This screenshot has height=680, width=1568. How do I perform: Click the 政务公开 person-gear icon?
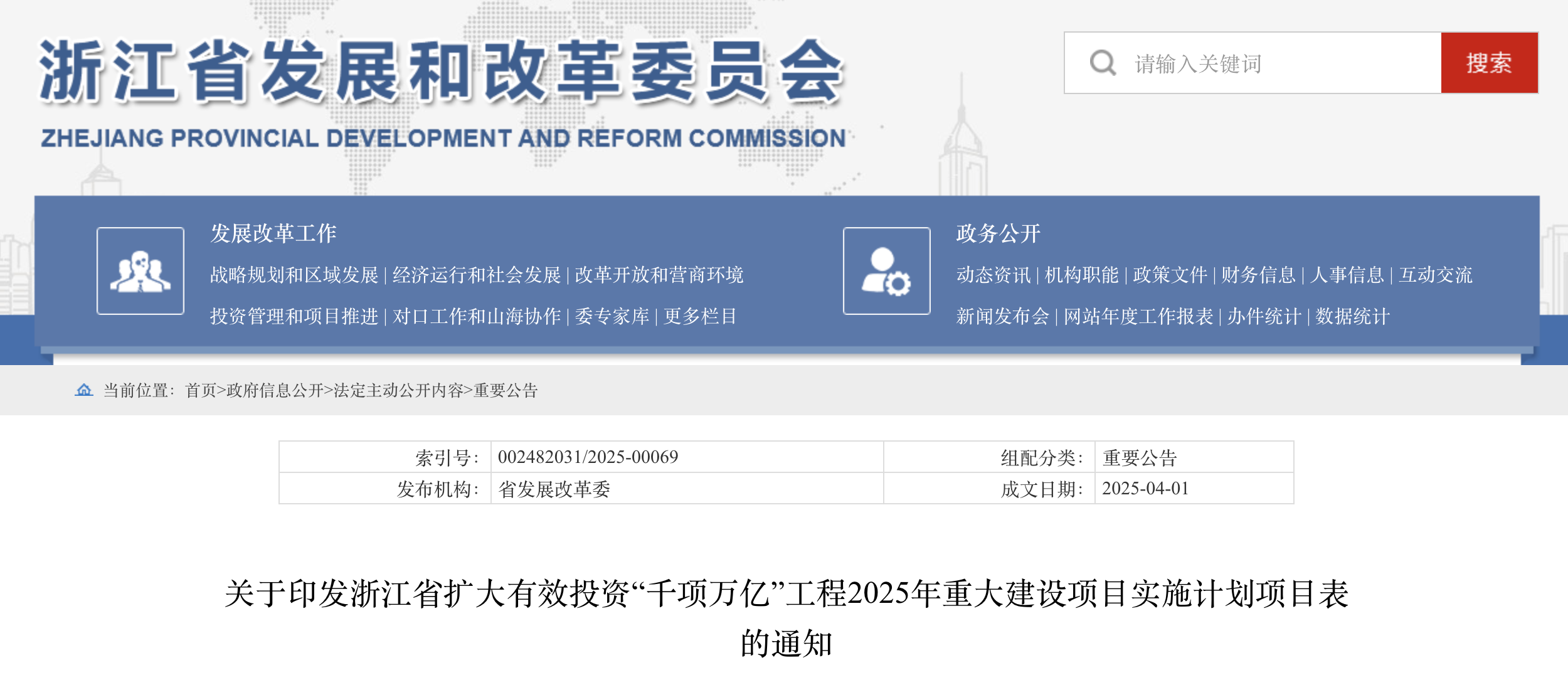point(886,271)
